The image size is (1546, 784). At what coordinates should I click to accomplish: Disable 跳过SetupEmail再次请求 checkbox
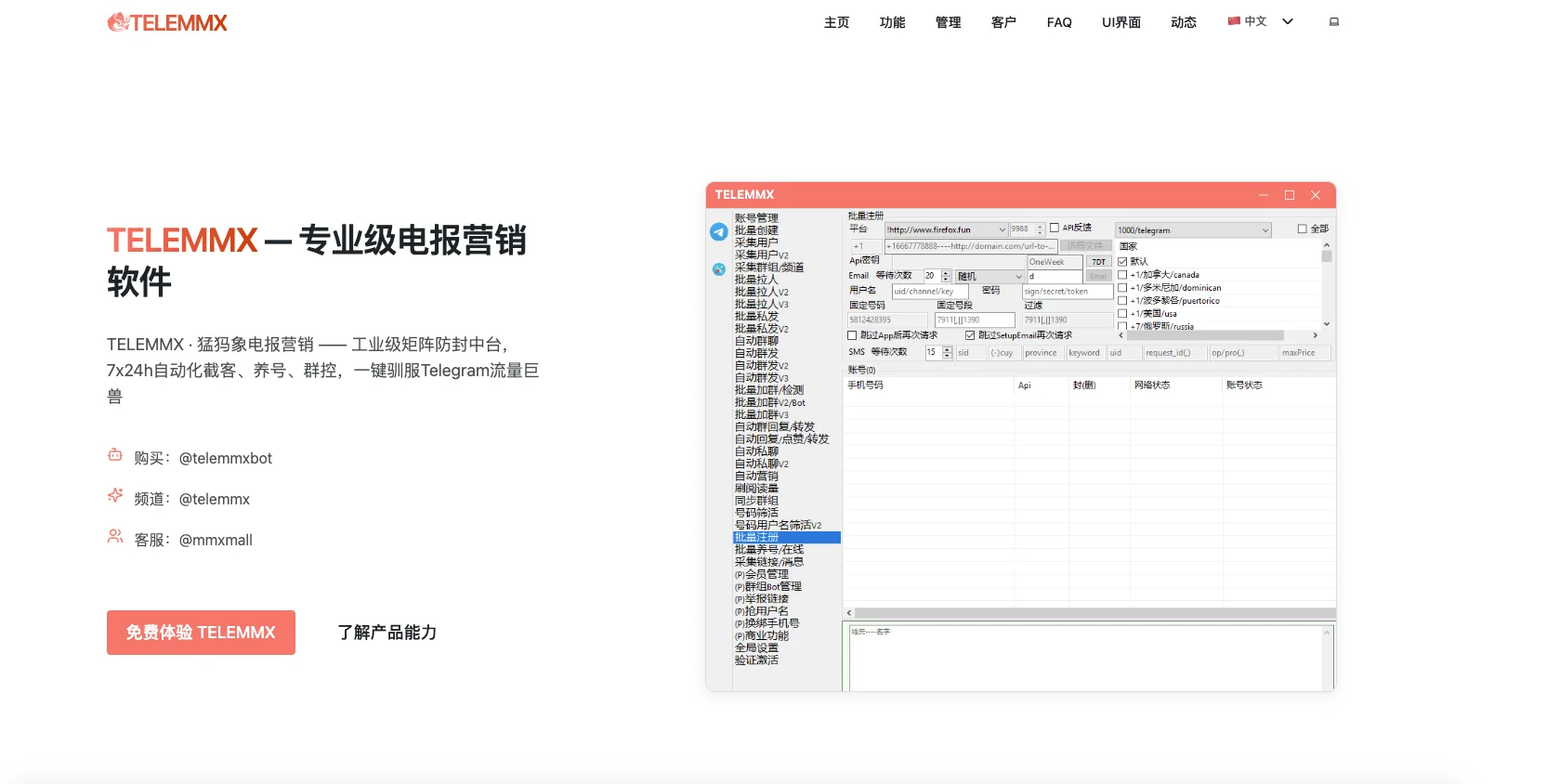970,335
